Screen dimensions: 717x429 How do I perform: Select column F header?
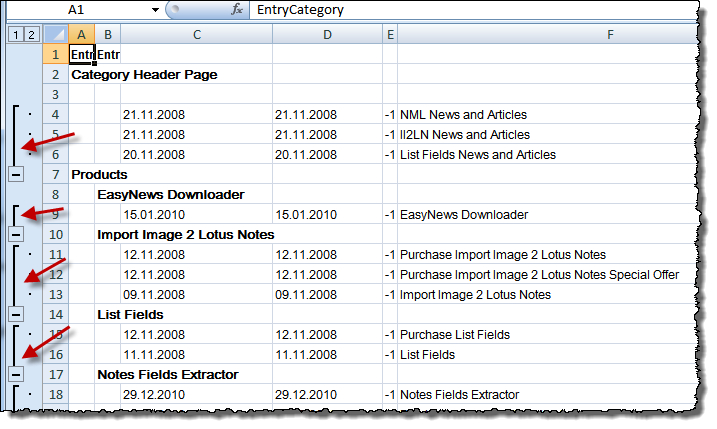[x=548, y=35]
